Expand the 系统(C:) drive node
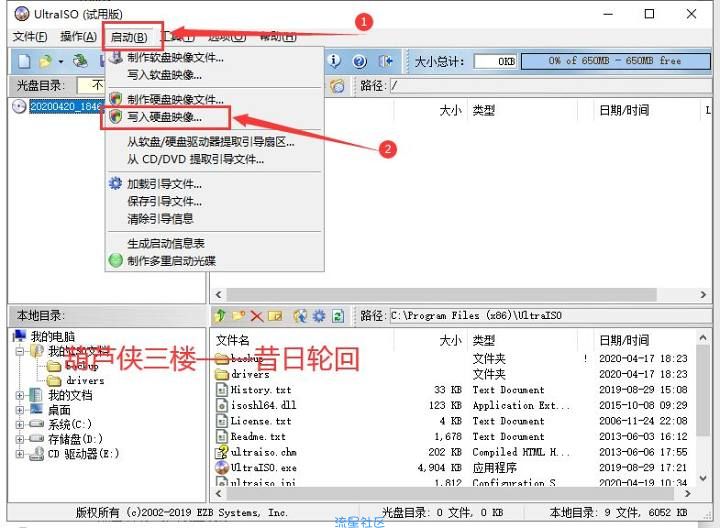720x528 pixels. pyautogui.click(x=21, y=424)
